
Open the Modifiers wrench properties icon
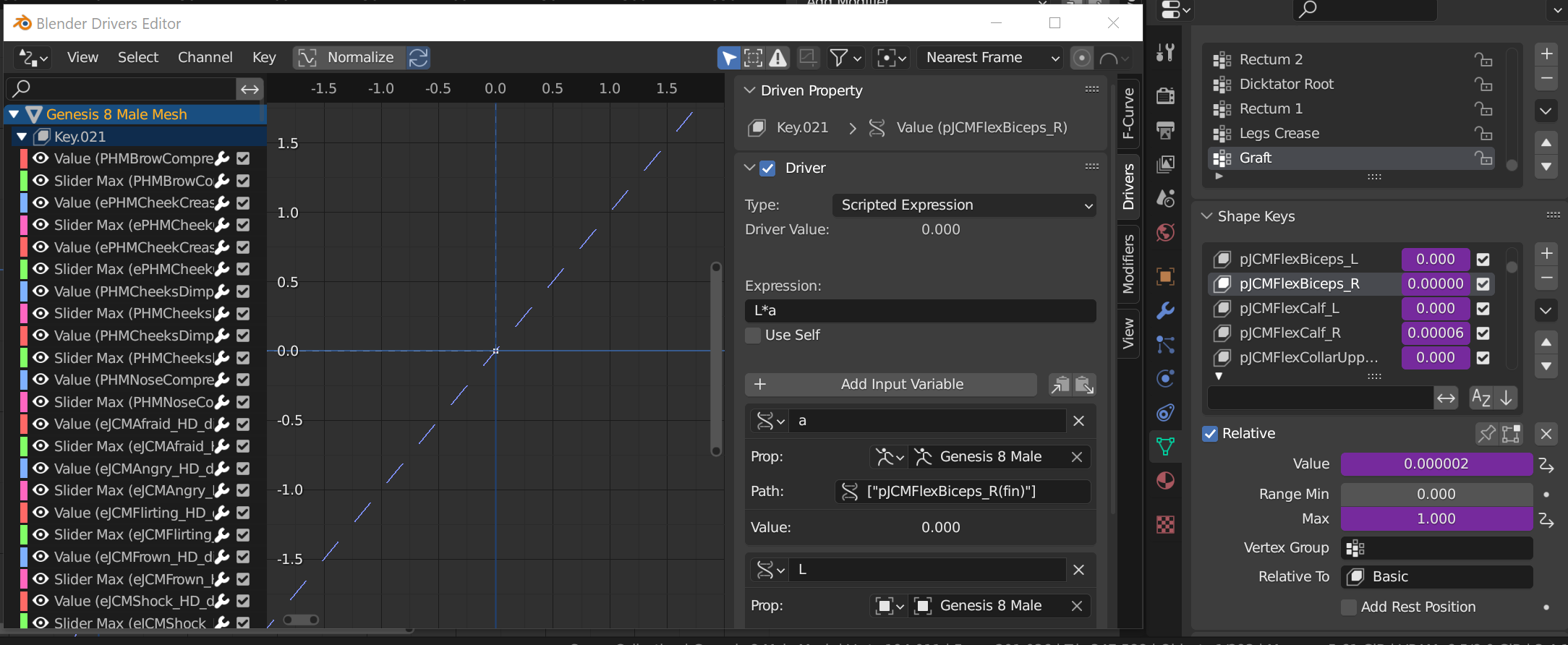[1165, 311]
